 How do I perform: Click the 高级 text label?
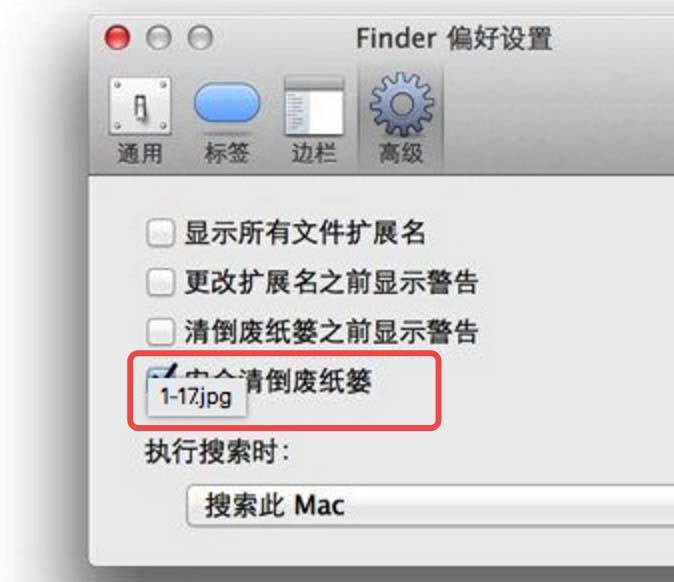tap(401, 153)
